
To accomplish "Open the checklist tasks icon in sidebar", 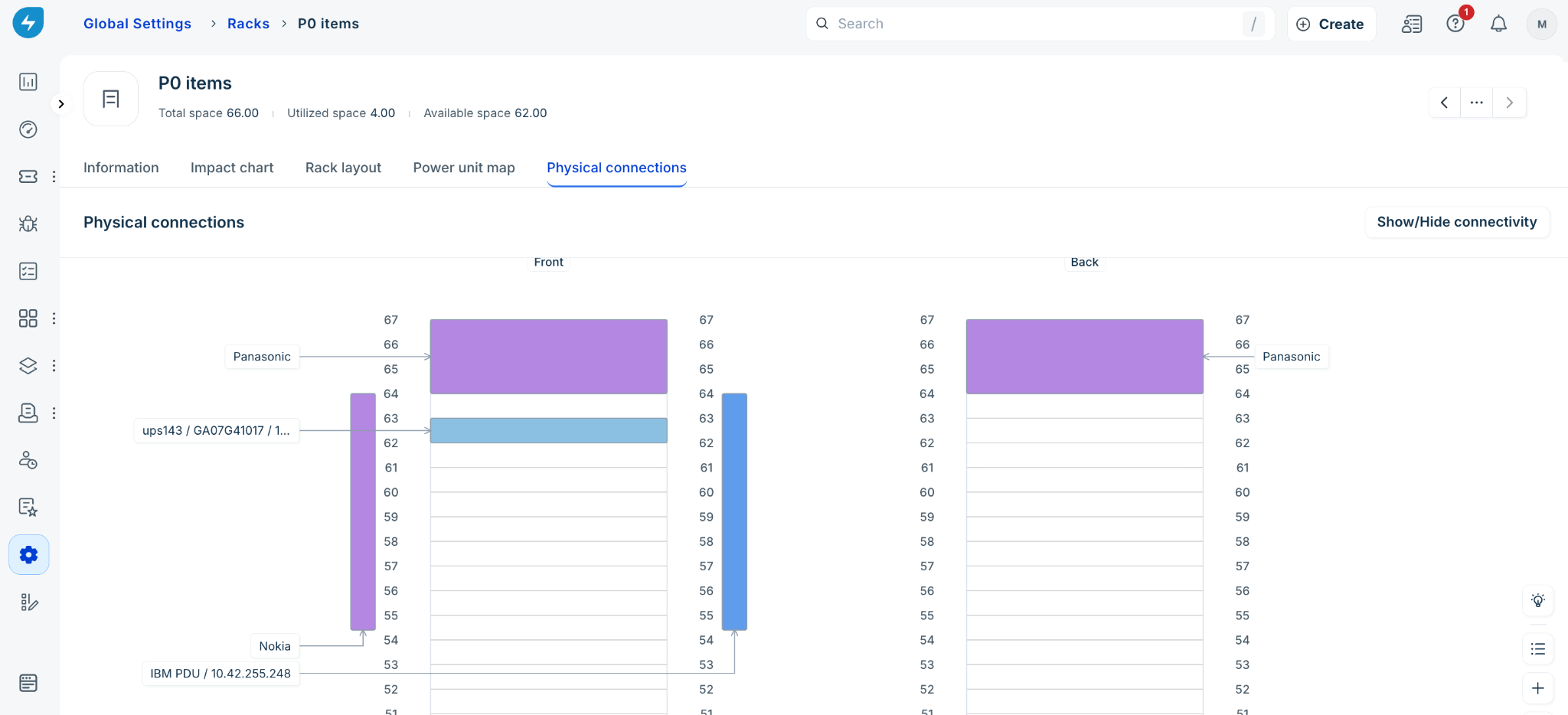I will point(28,271).
